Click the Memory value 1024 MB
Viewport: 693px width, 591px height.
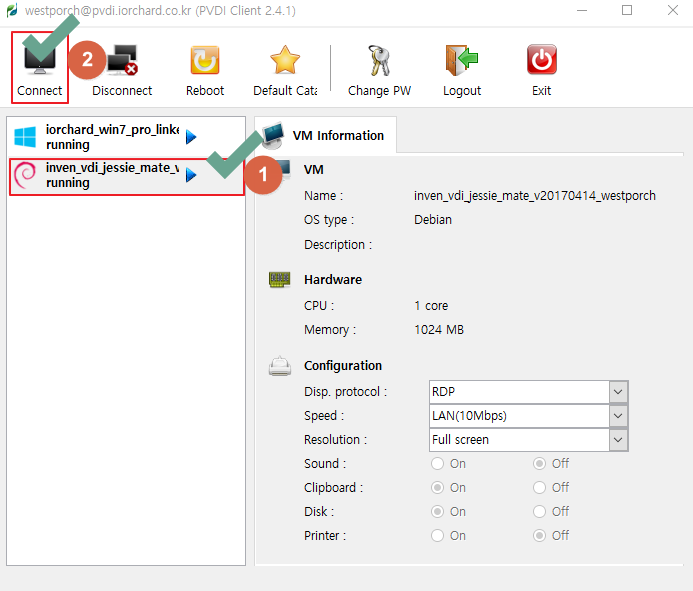pyautogui.click(x=439, y=330)
